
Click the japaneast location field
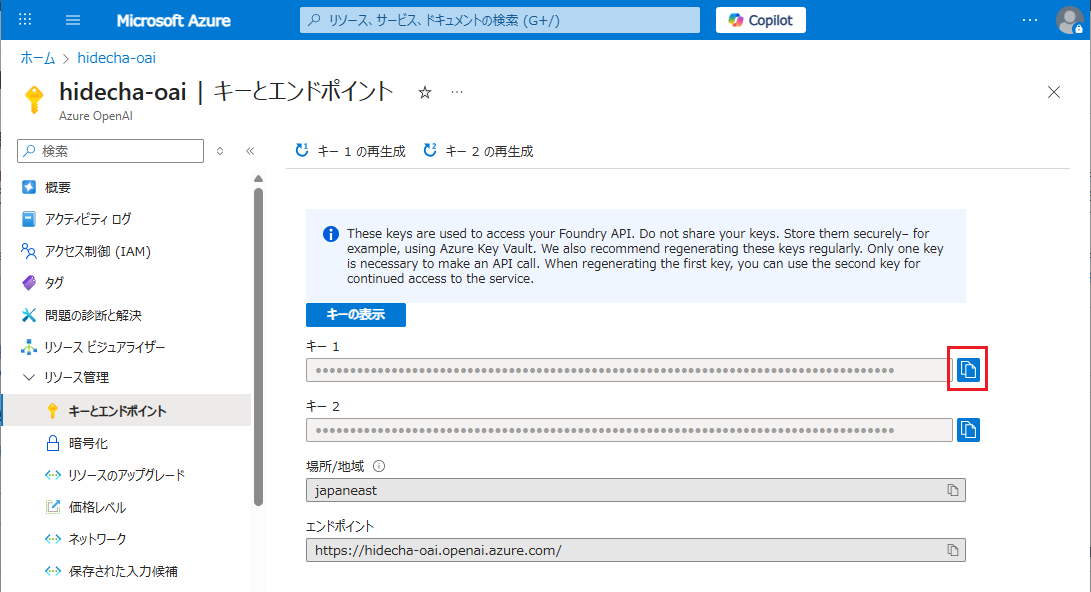[635, 490]
